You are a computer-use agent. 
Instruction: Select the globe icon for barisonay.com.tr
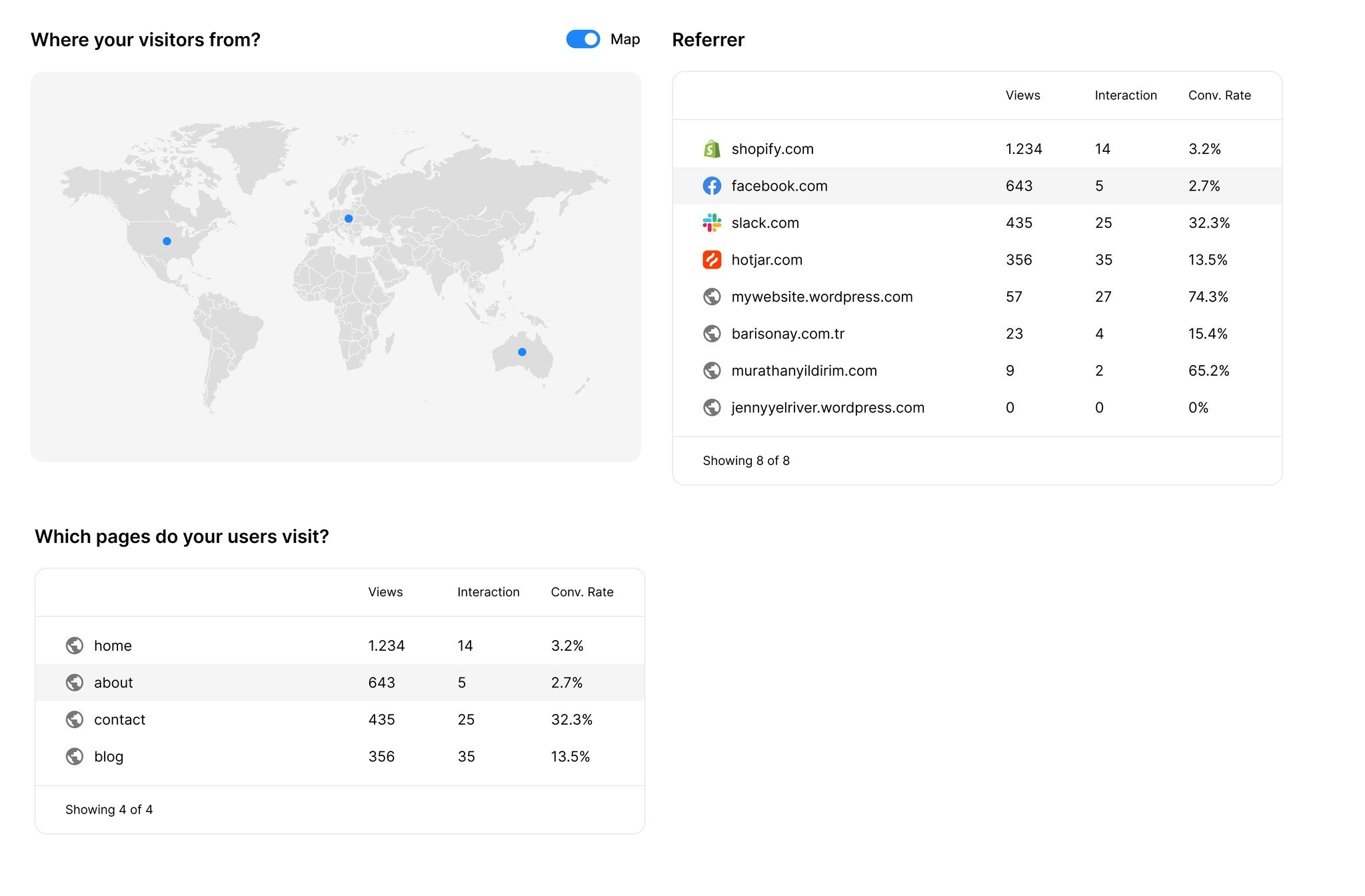pos(712,333)
